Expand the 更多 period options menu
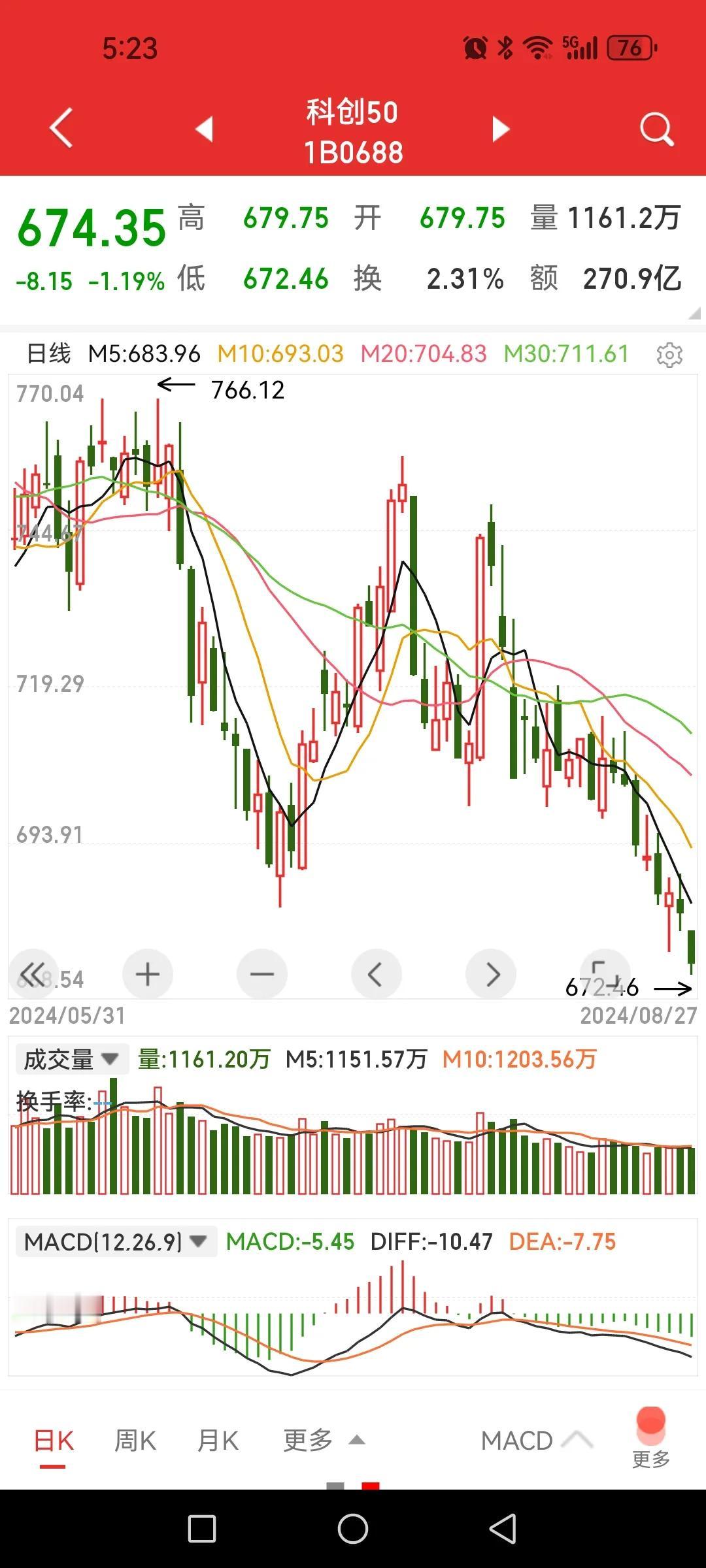This screenshot has height=1568, width=706. (x=324, y=1440)
